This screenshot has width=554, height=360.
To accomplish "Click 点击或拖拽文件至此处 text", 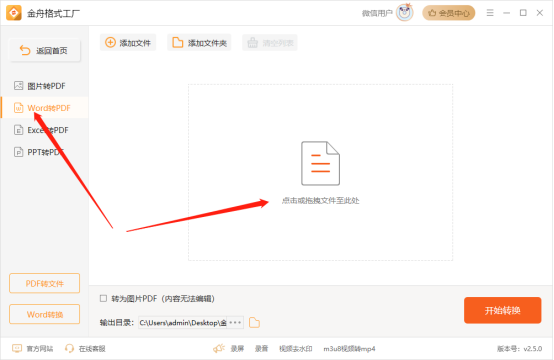I will click(x=320, y=201).
